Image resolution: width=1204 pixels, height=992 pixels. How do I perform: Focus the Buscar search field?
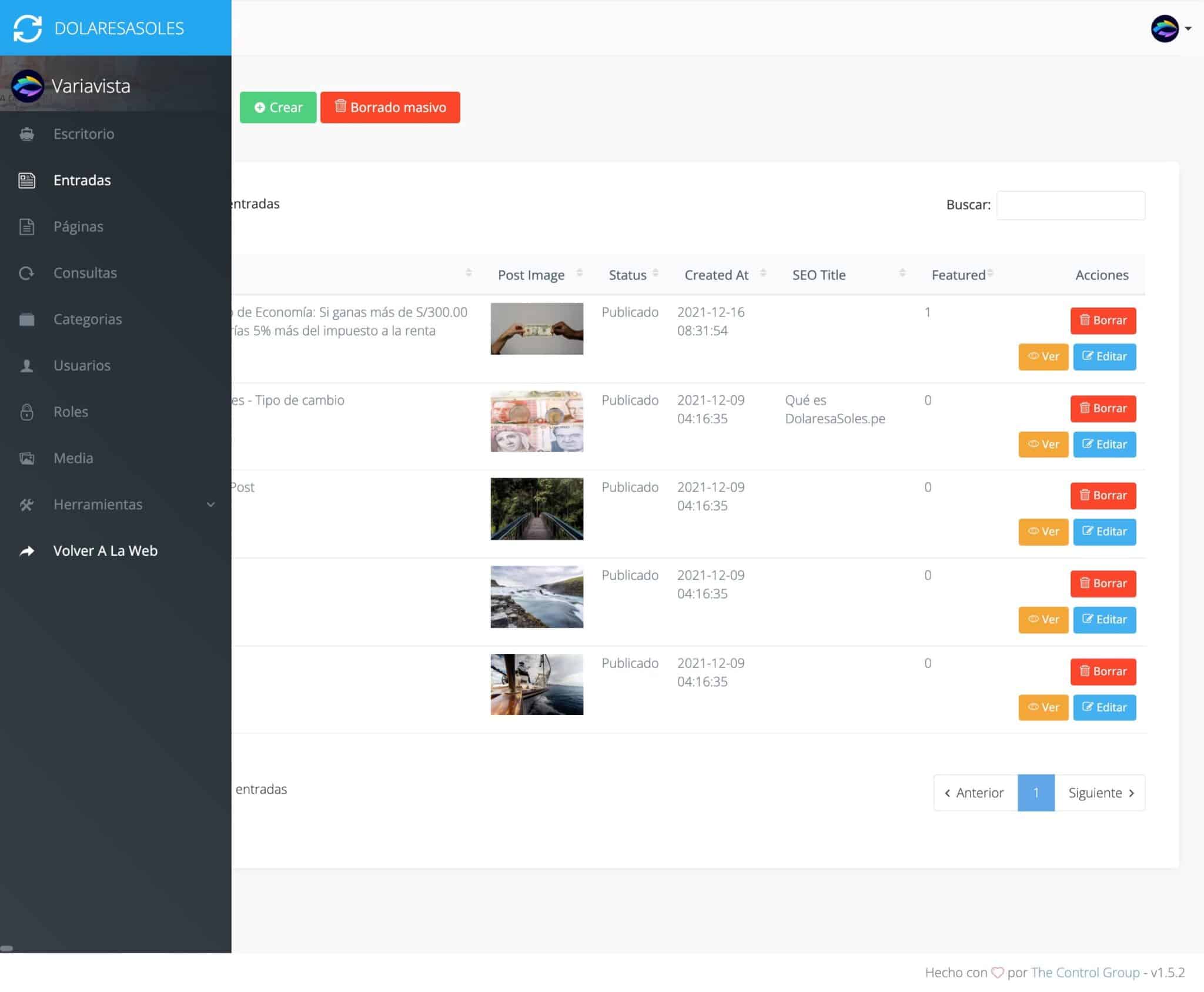[x=1071, y=205]
